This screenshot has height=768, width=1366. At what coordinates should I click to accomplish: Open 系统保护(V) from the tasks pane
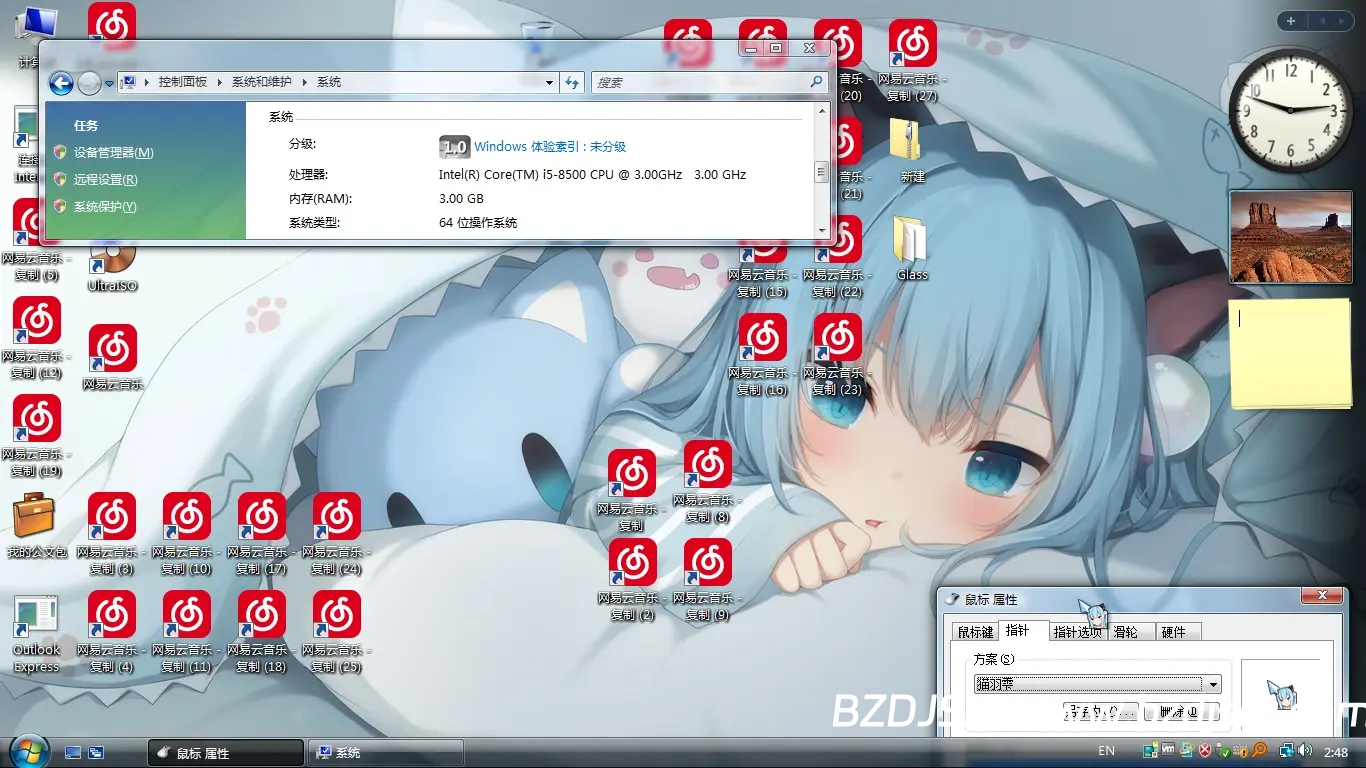click(x=105, y=207)
